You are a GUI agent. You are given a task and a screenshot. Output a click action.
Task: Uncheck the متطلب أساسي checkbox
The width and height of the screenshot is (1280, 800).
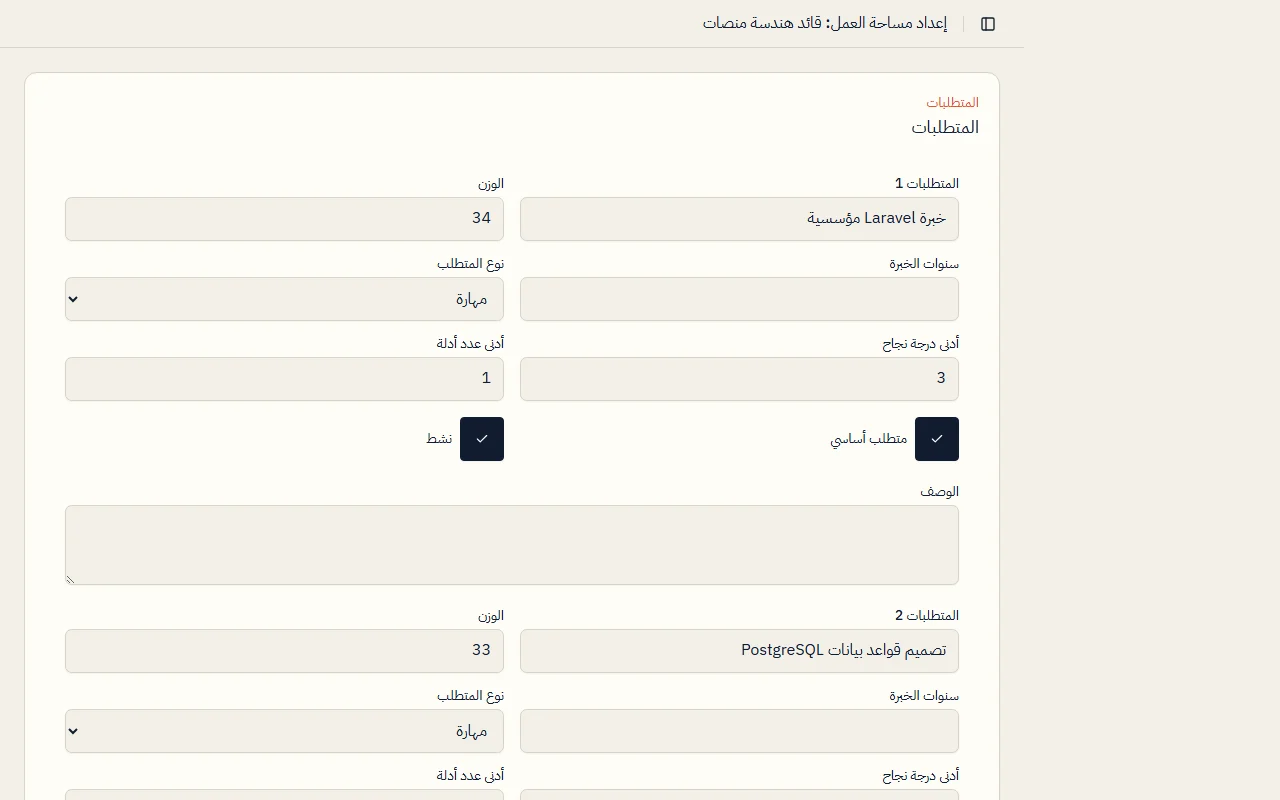pos(937,439)
